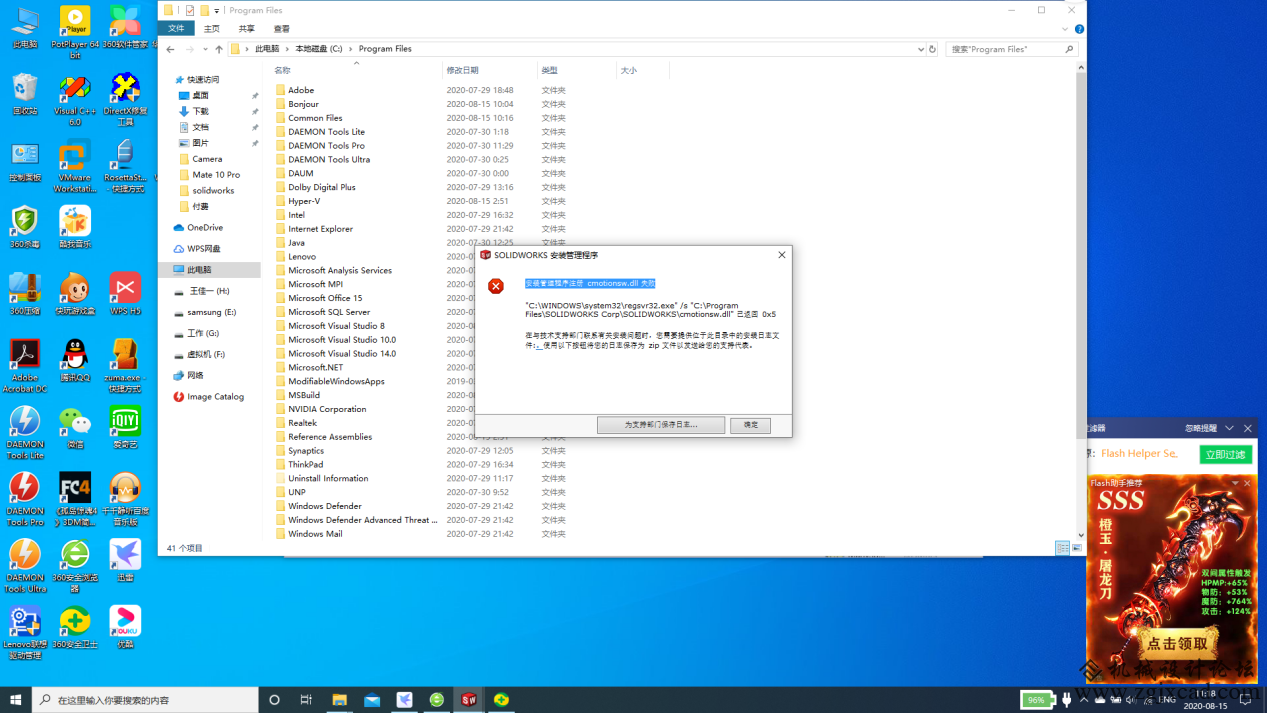1267x713 pixels.
Task: Expand the address bar history dropdown
Action: tap(920, 49)
